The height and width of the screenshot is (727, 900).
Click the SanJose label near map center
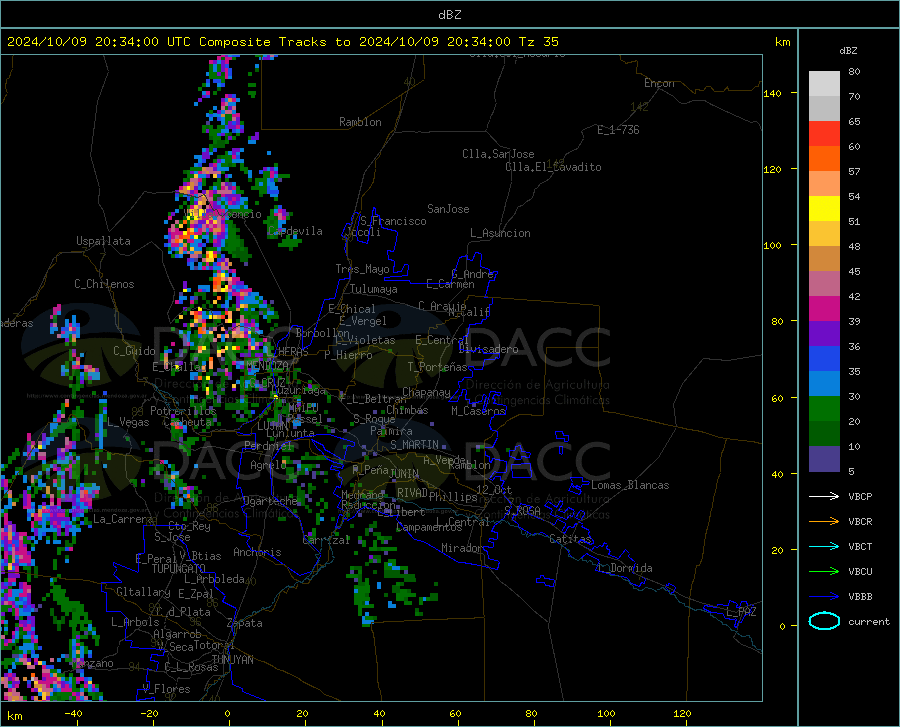tap(448, 209)
